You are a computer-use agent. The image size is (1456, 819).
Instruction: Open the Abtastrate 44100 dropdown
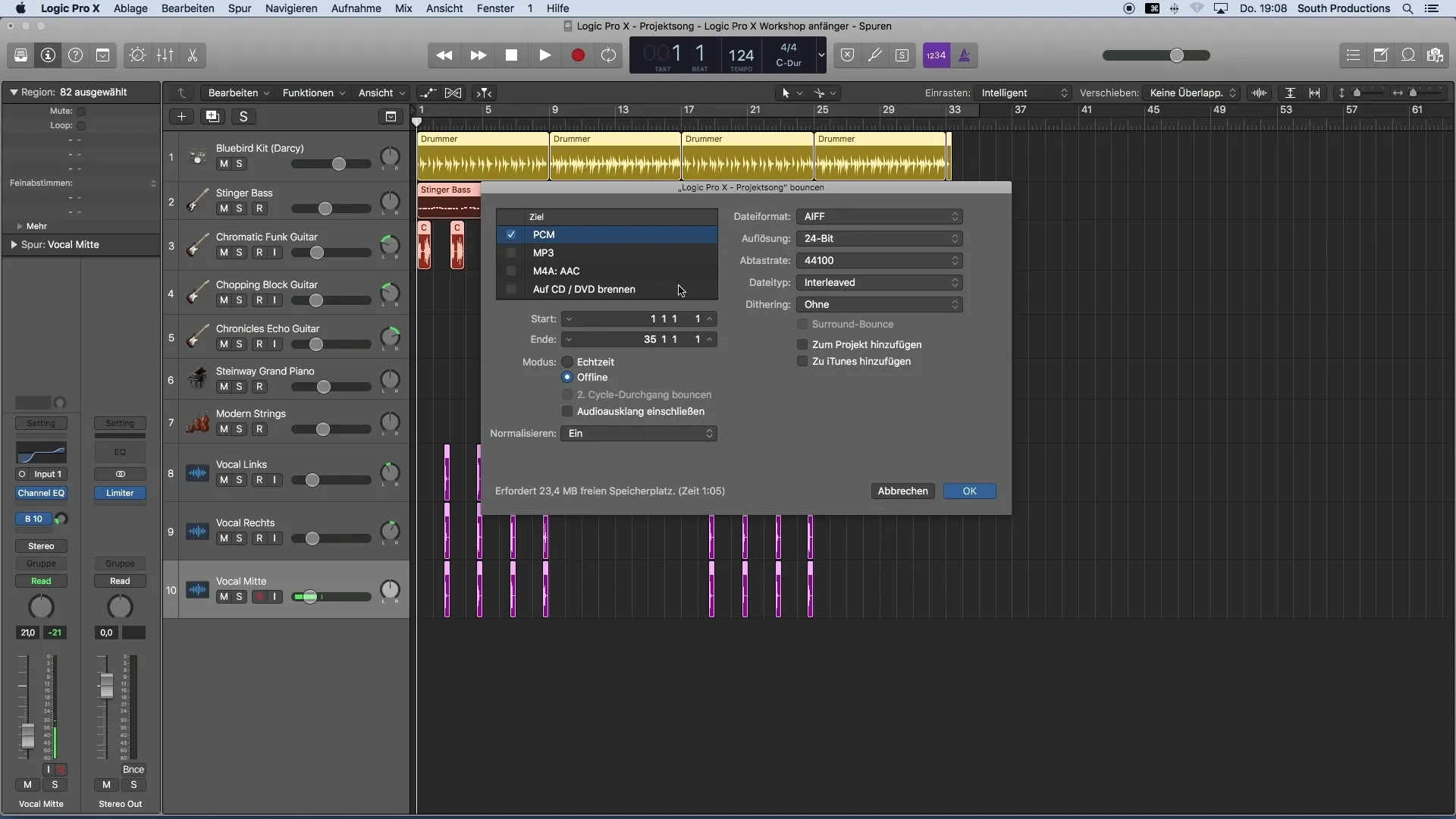tap(880, 260)
